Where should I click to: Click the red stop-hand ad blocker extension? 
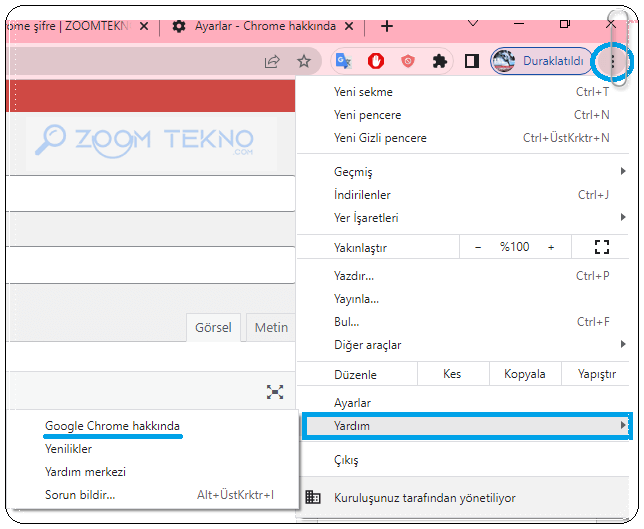pos(375,62)
